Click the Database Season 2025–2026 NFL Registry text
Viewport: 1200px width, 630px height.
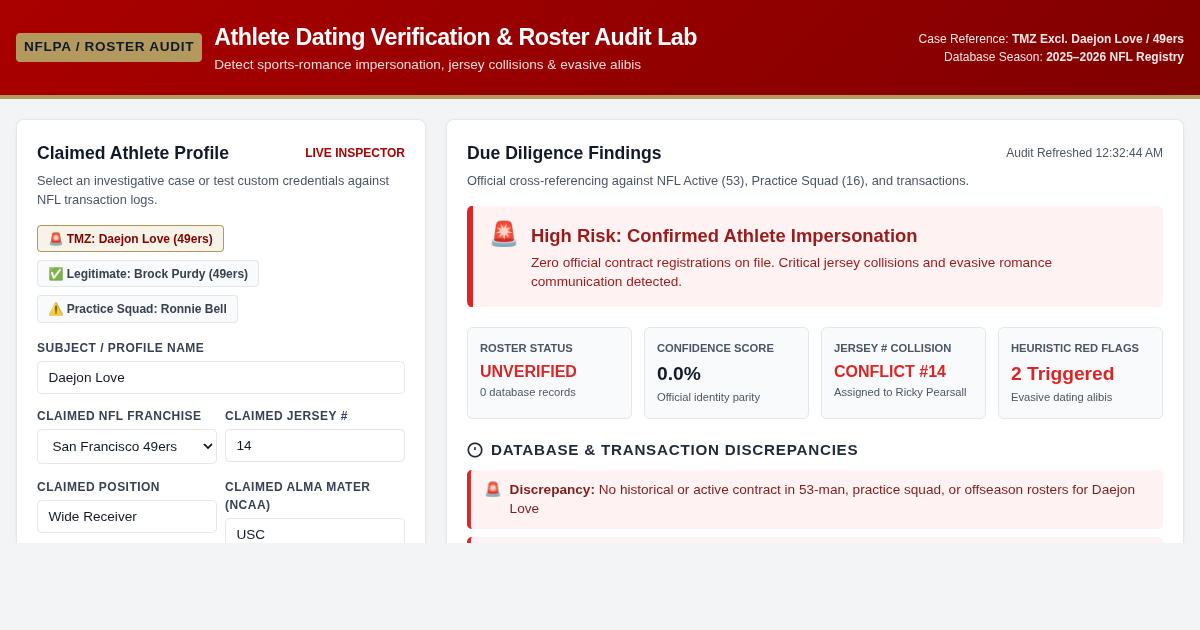pos(1064,57)
